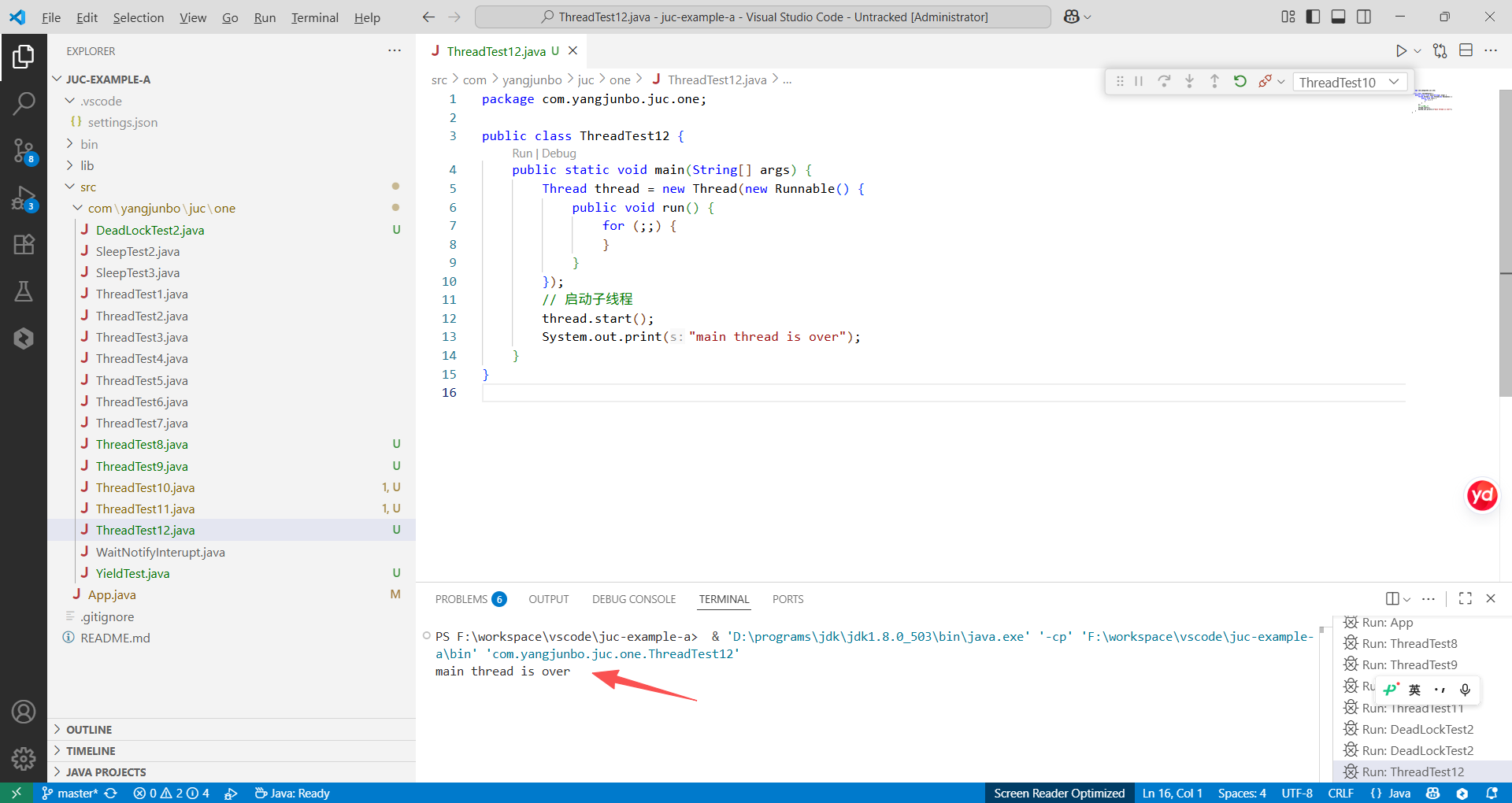This screenshot has height=803, width=1512.
Task: Toggle the secondary side bar layout button
Action: (x=1363, y=17)
